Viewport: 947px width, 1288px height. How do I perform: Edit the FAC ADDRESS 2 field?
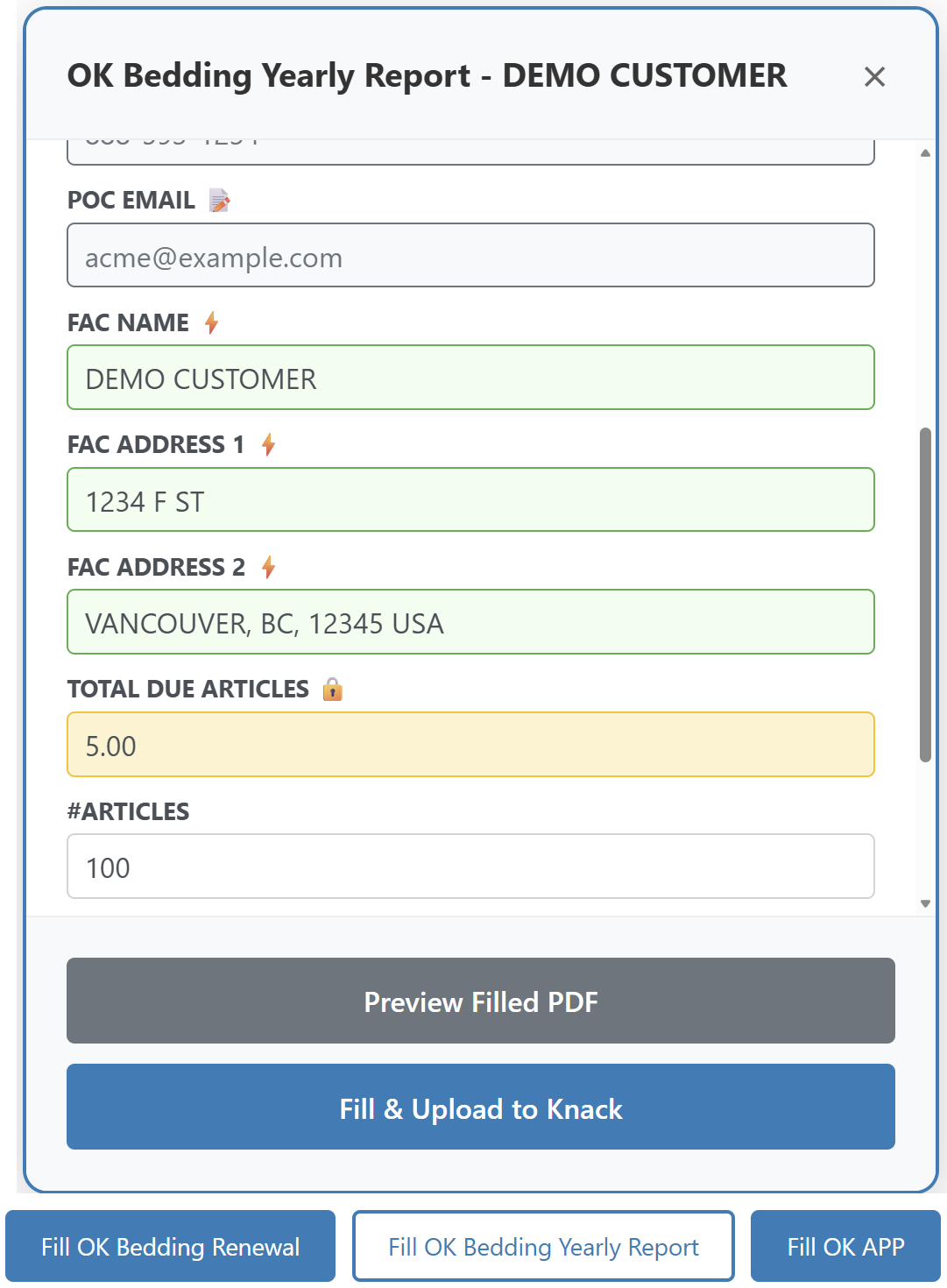470,622
